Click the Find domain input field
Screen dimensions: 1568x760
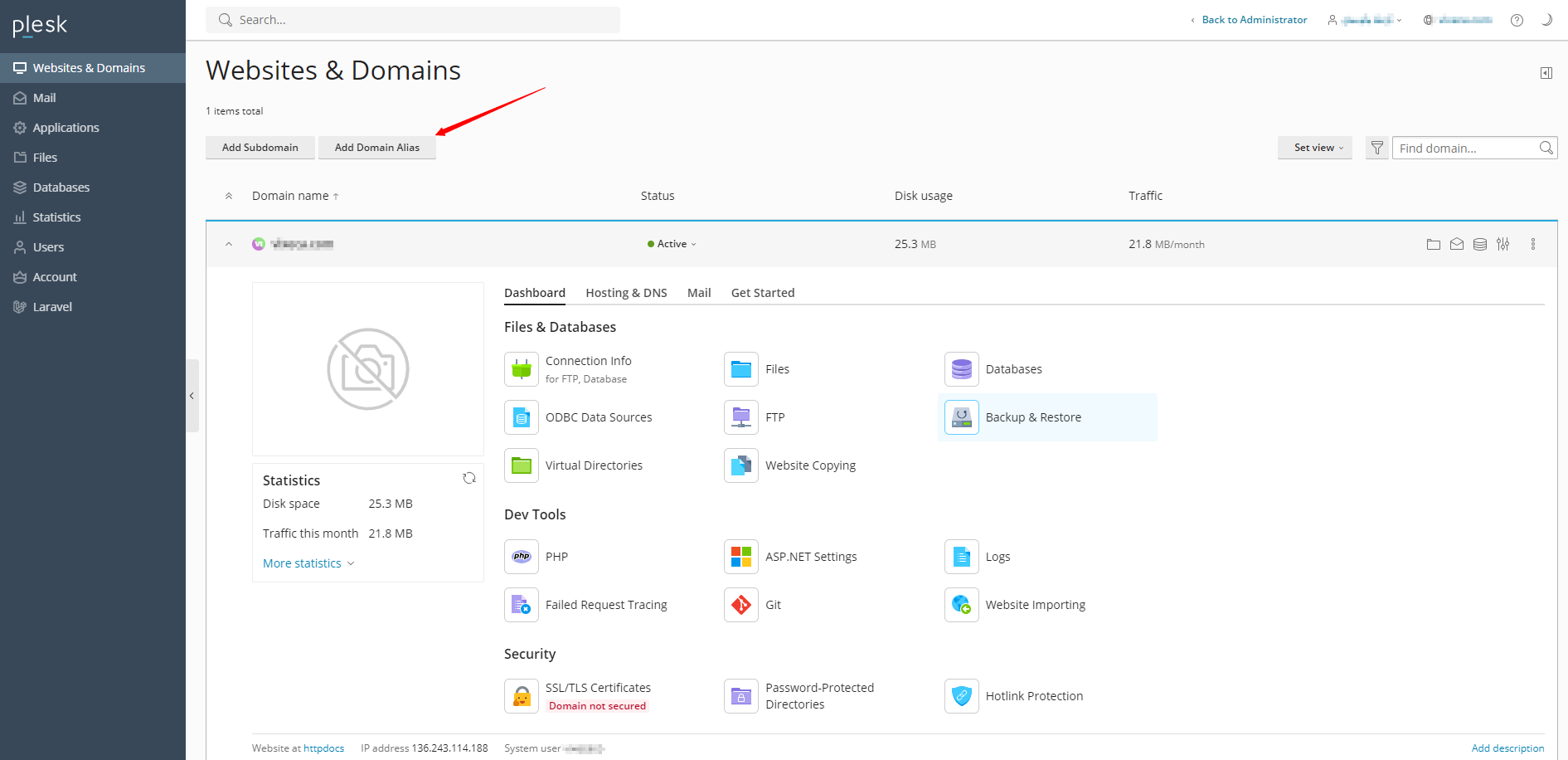coord(1464,149)
